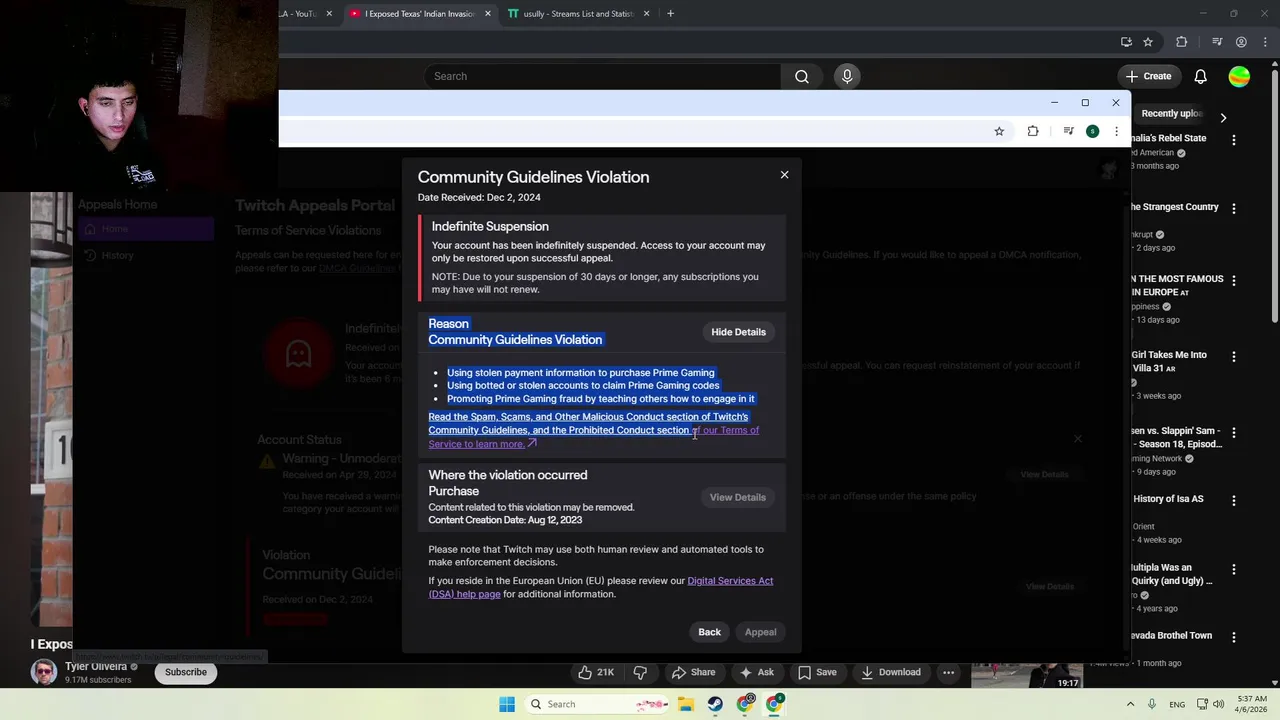
Task: Open options for 'History of Isa AS' video
Action: [1233, 500]
